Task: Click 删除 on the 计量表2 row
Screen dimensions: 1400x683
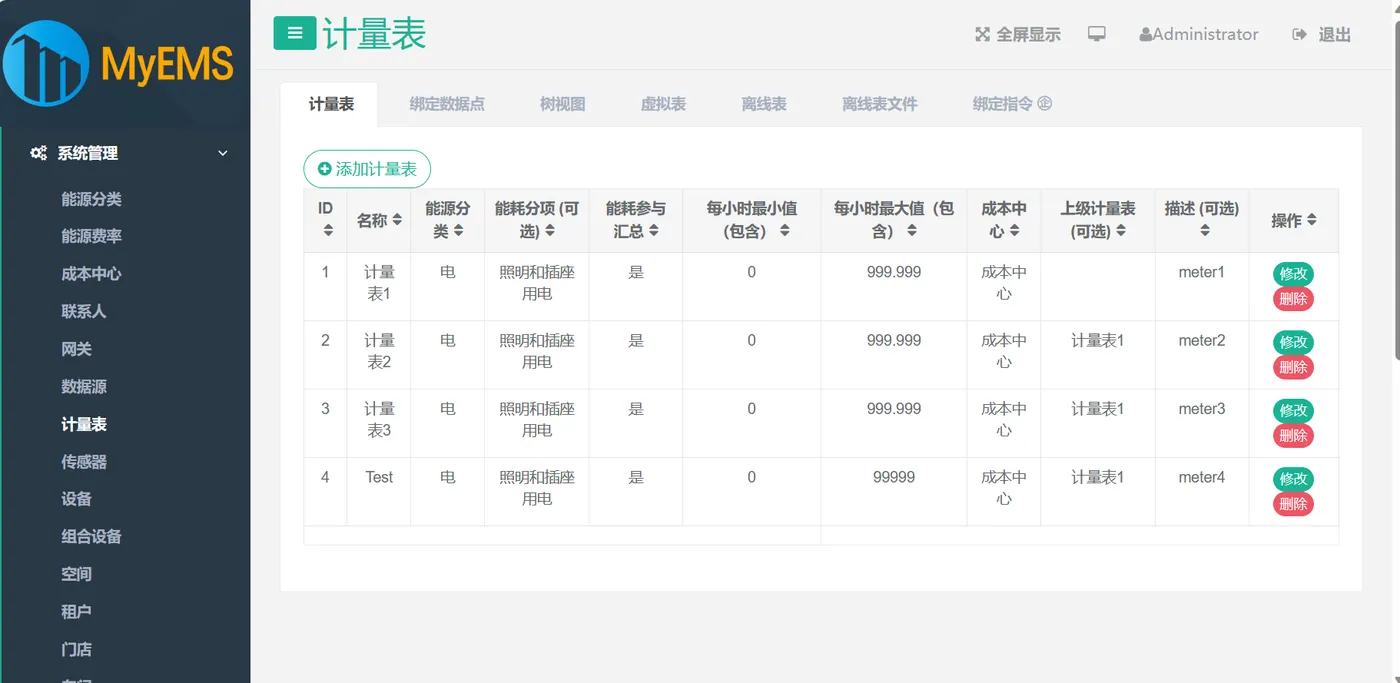Action: coord(1293,367)
